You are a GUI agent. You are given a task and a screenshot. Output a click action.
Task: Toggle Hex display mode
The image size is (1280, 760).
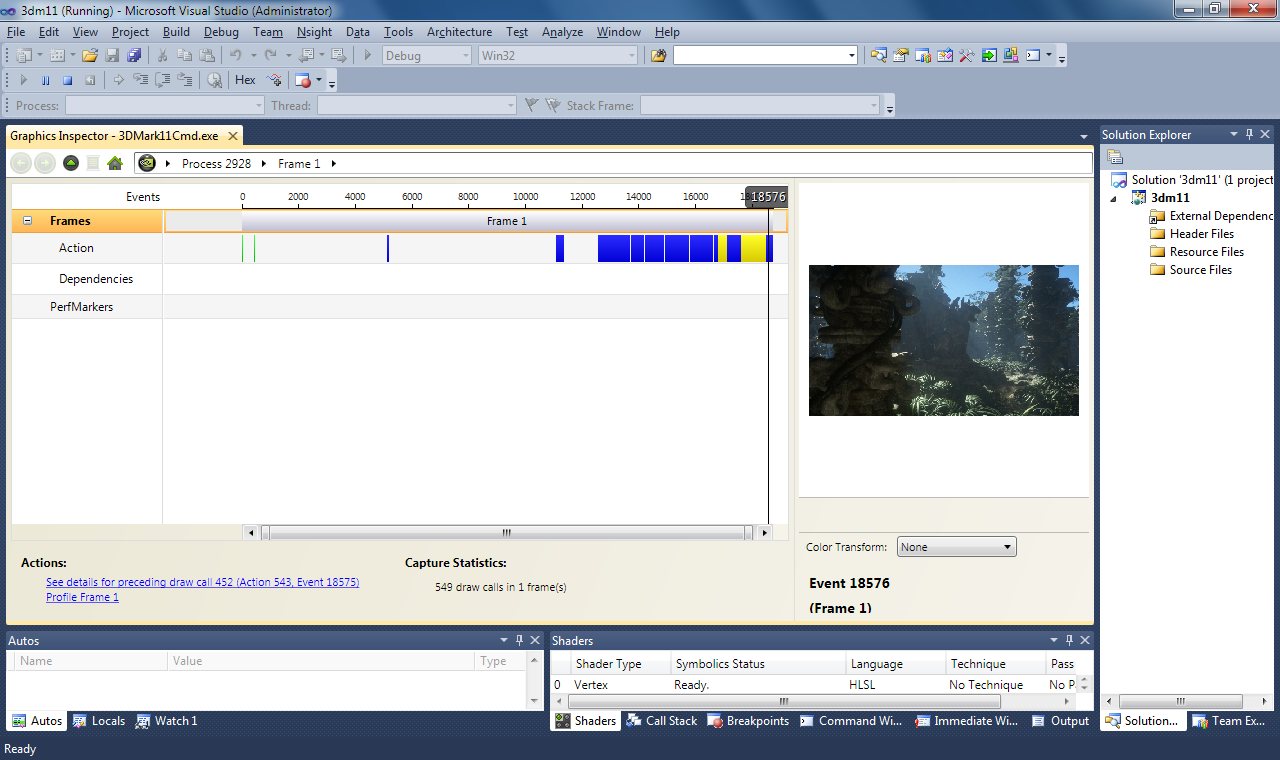click(x=245, y=80)
